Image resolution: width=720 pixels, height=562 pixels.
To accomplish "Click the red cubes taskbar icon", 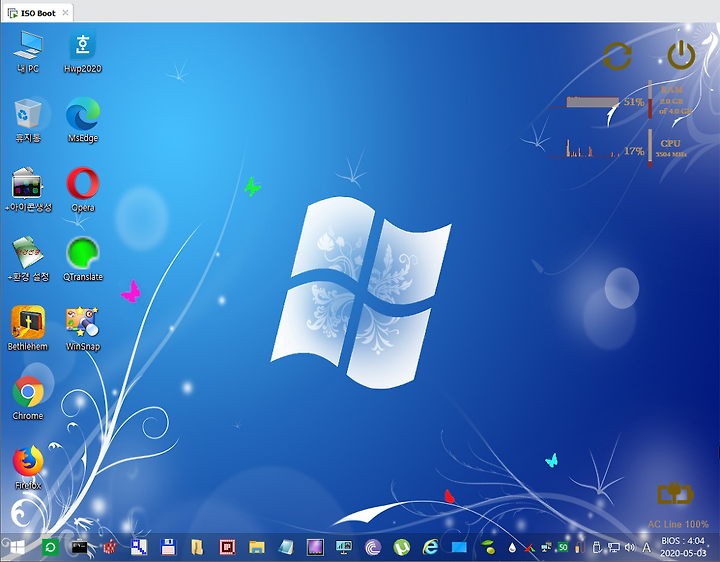I will (110, 547).
